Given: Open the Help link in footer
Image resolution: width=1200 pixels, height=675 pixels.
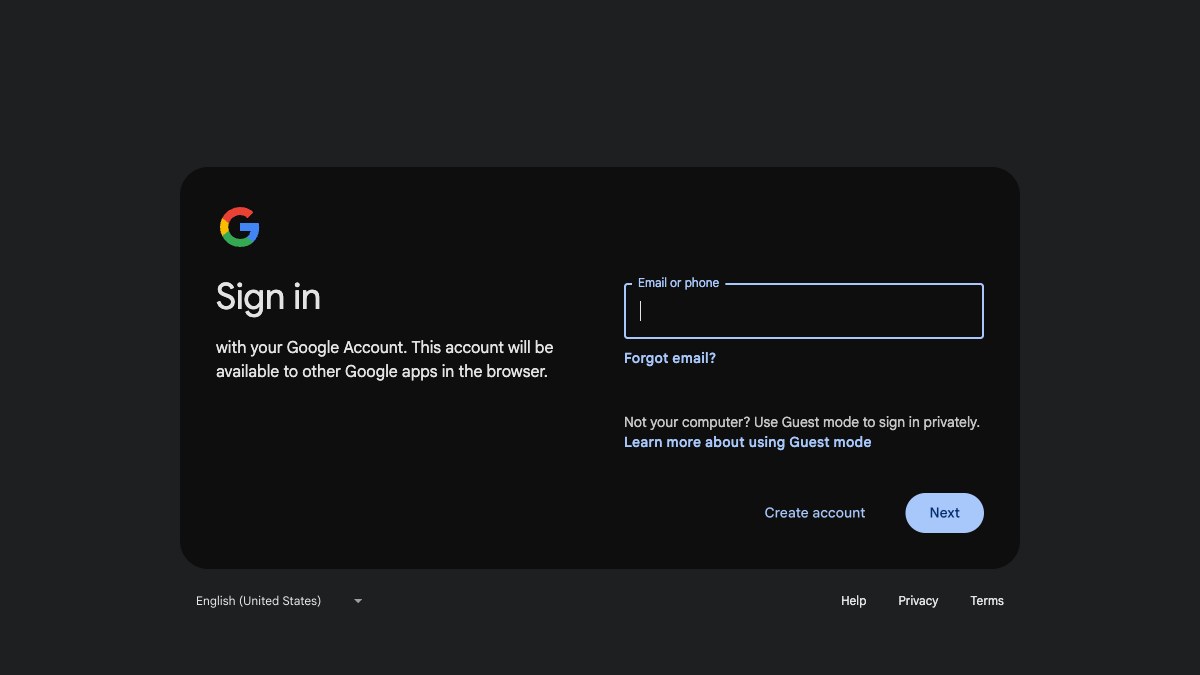Looking at the screenshot, I should [x=853, y=601].
